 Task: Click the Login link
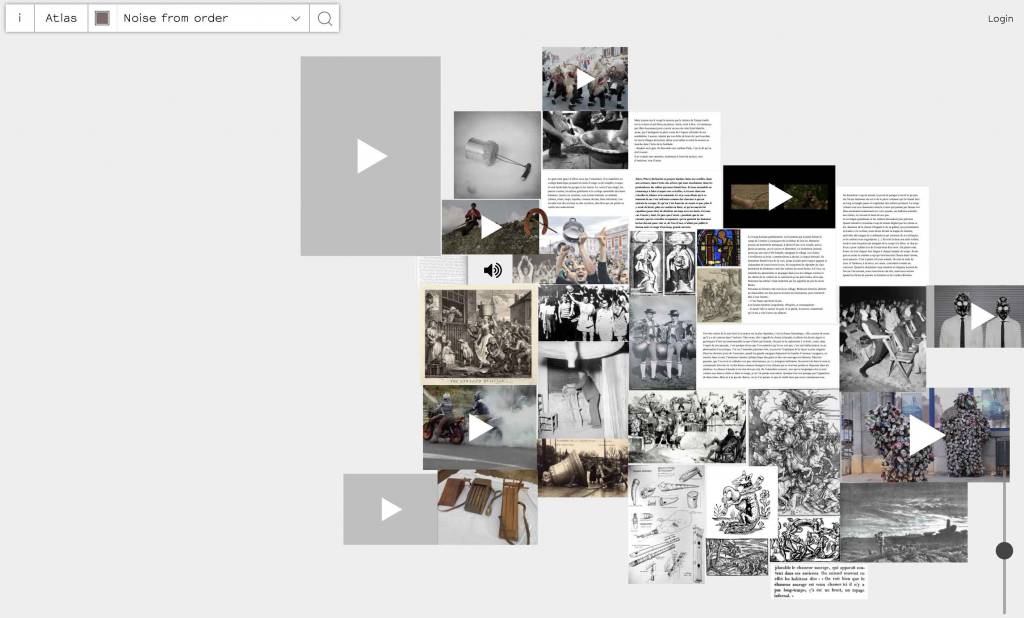tap(1000, 18)
